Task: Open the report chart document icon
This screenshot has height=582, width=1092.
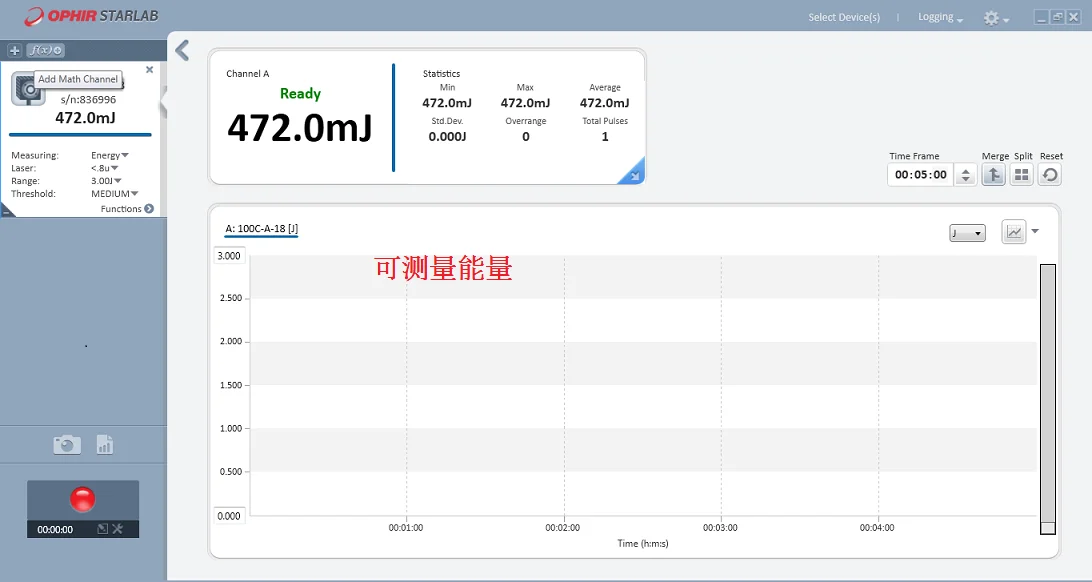Action: [104, 444]
